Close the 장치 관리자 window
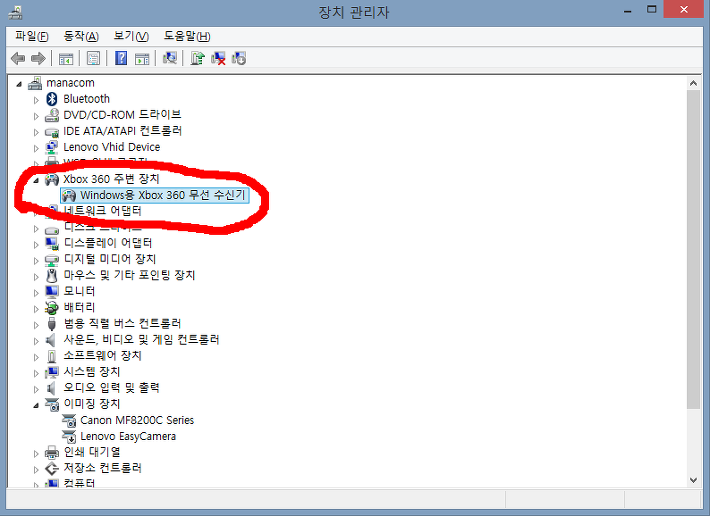710x516 pixels. [684, 9]
